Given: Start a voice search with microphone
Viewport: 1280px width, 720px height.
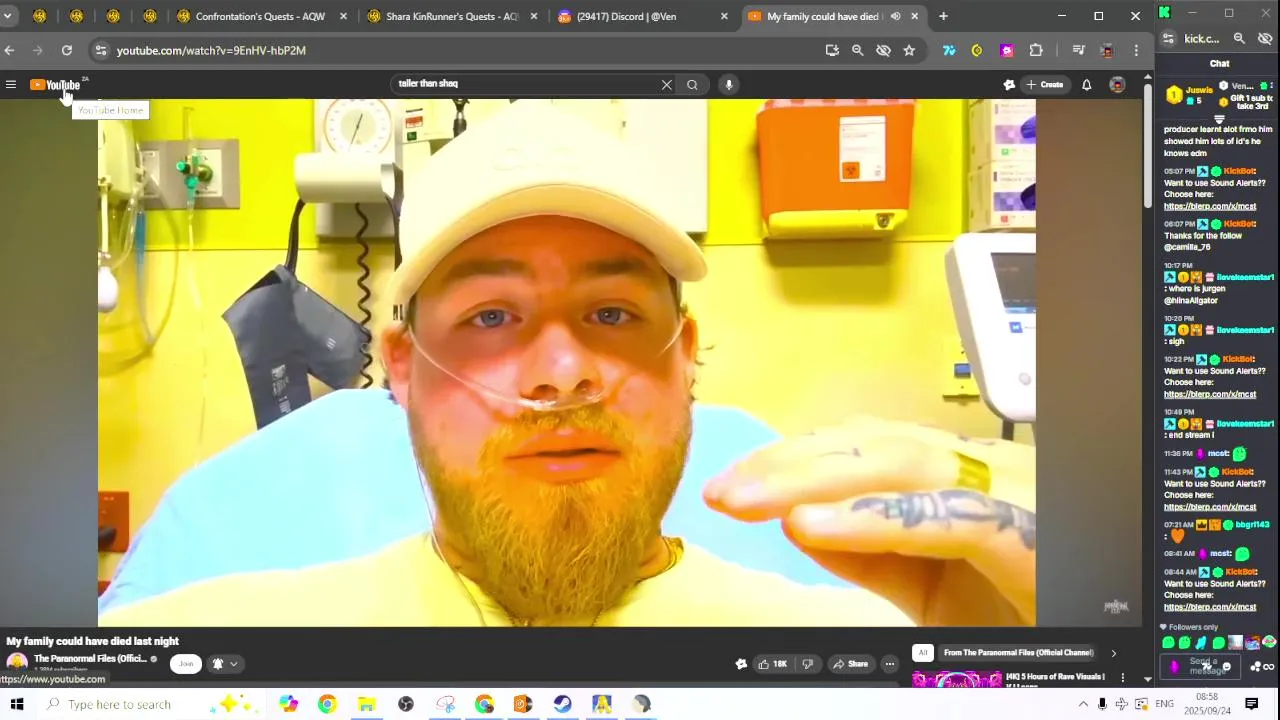Looking at the screenshot, I should click(x=729, y=85).
